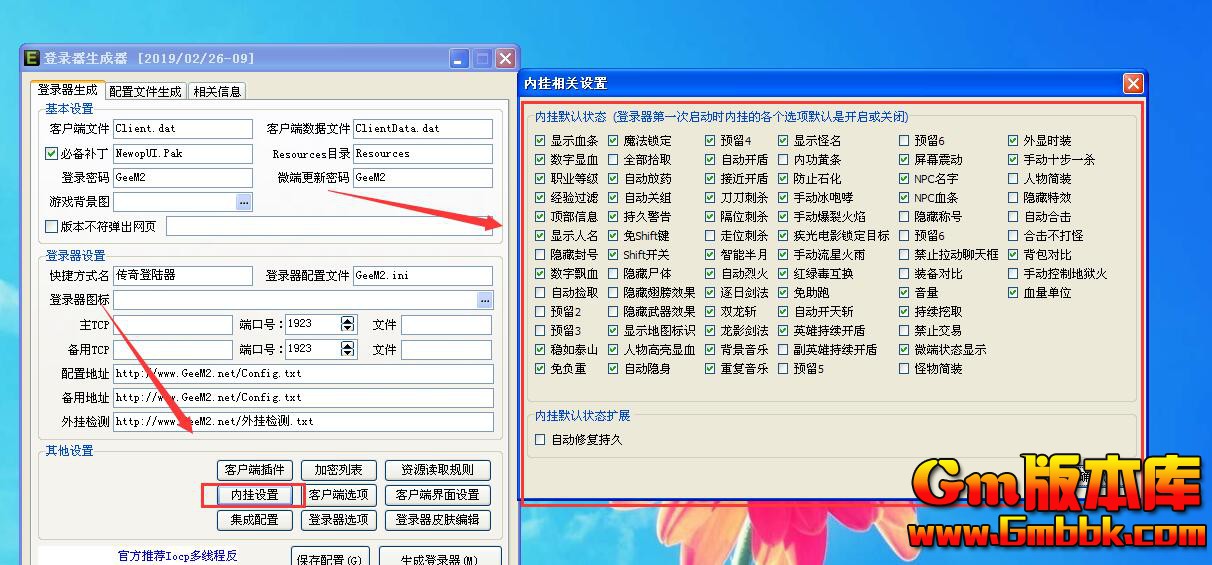1212x565 pixels.
Task: Toggle 自动开盾 checkbox
Action: (711, 160)
